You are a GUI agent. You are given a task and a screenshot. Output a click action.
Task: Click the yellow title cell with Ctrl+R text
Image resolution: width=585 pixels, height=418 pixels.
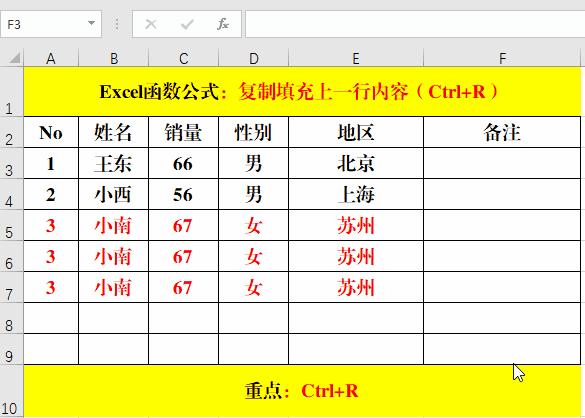302,92
